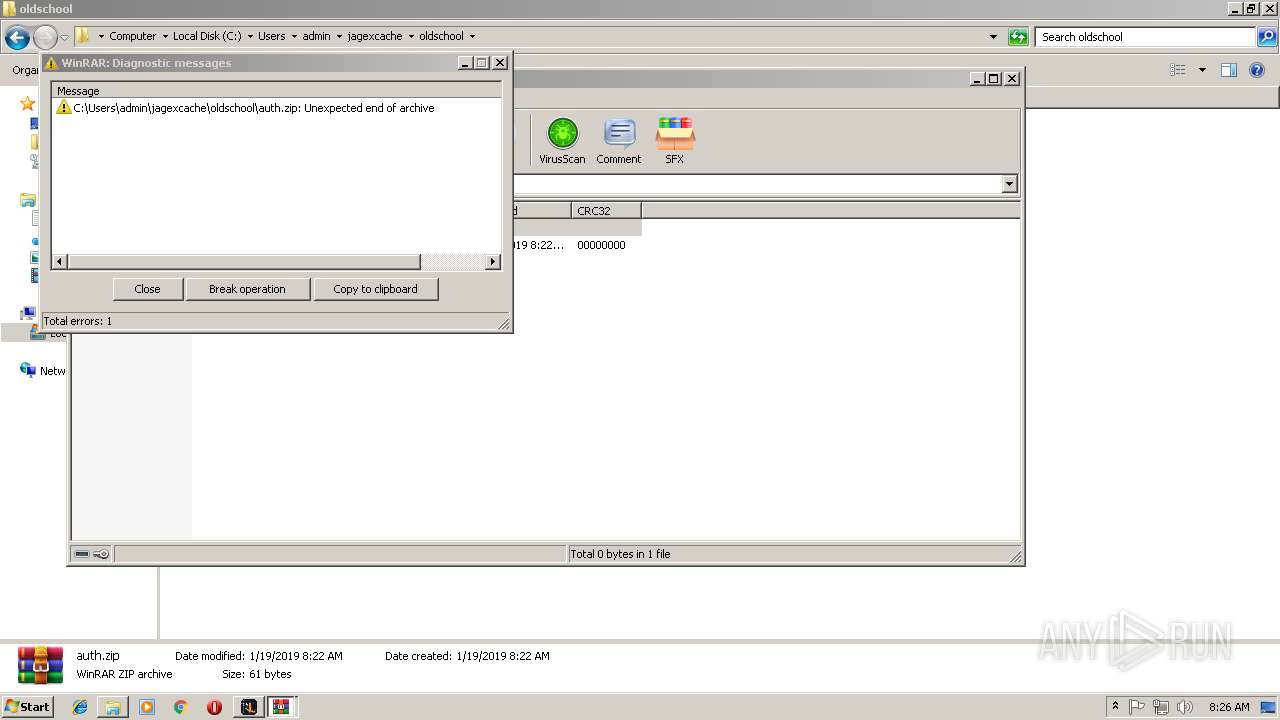This screenshot has width=1280, height=720.
Task: Switch to WinRAR taskbar button
Action: point(281,707)
